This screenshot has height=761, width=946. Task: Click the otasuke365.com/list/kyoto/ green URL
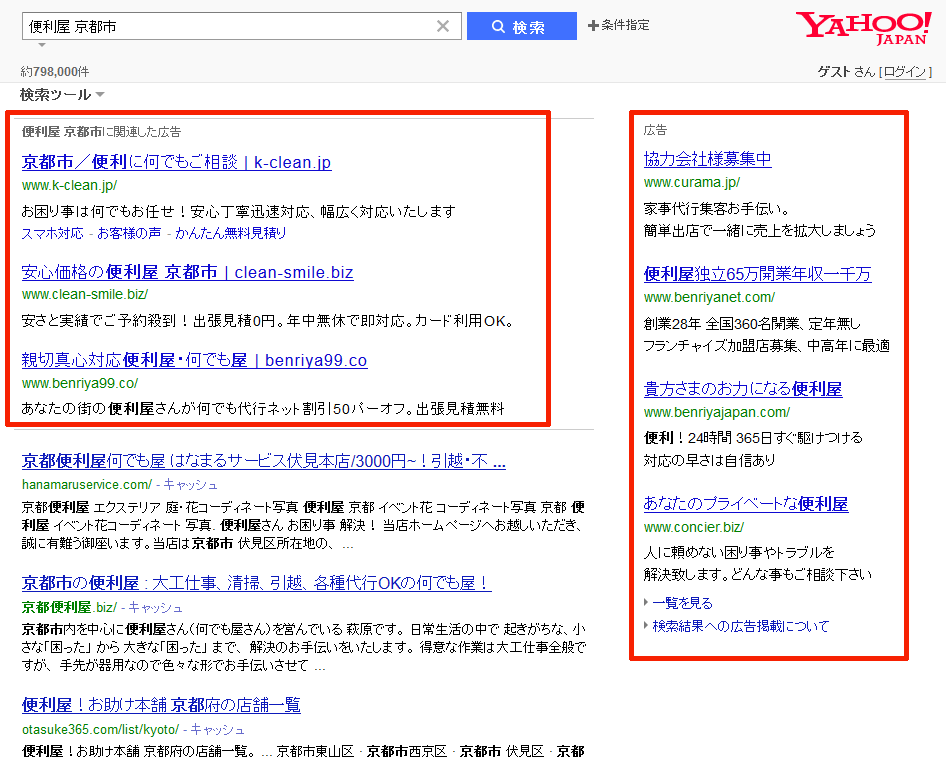(101, 730)
